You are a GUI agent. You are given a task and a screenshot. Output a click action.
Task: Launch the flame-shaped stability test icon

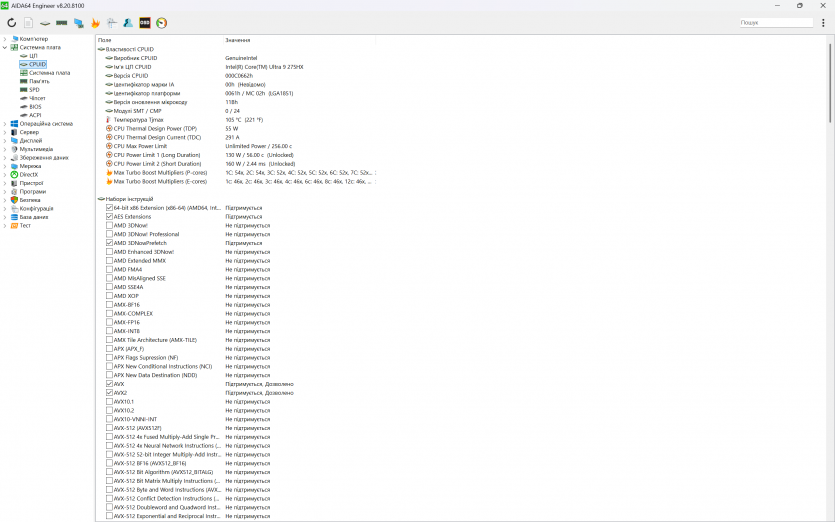click(95, 22)
